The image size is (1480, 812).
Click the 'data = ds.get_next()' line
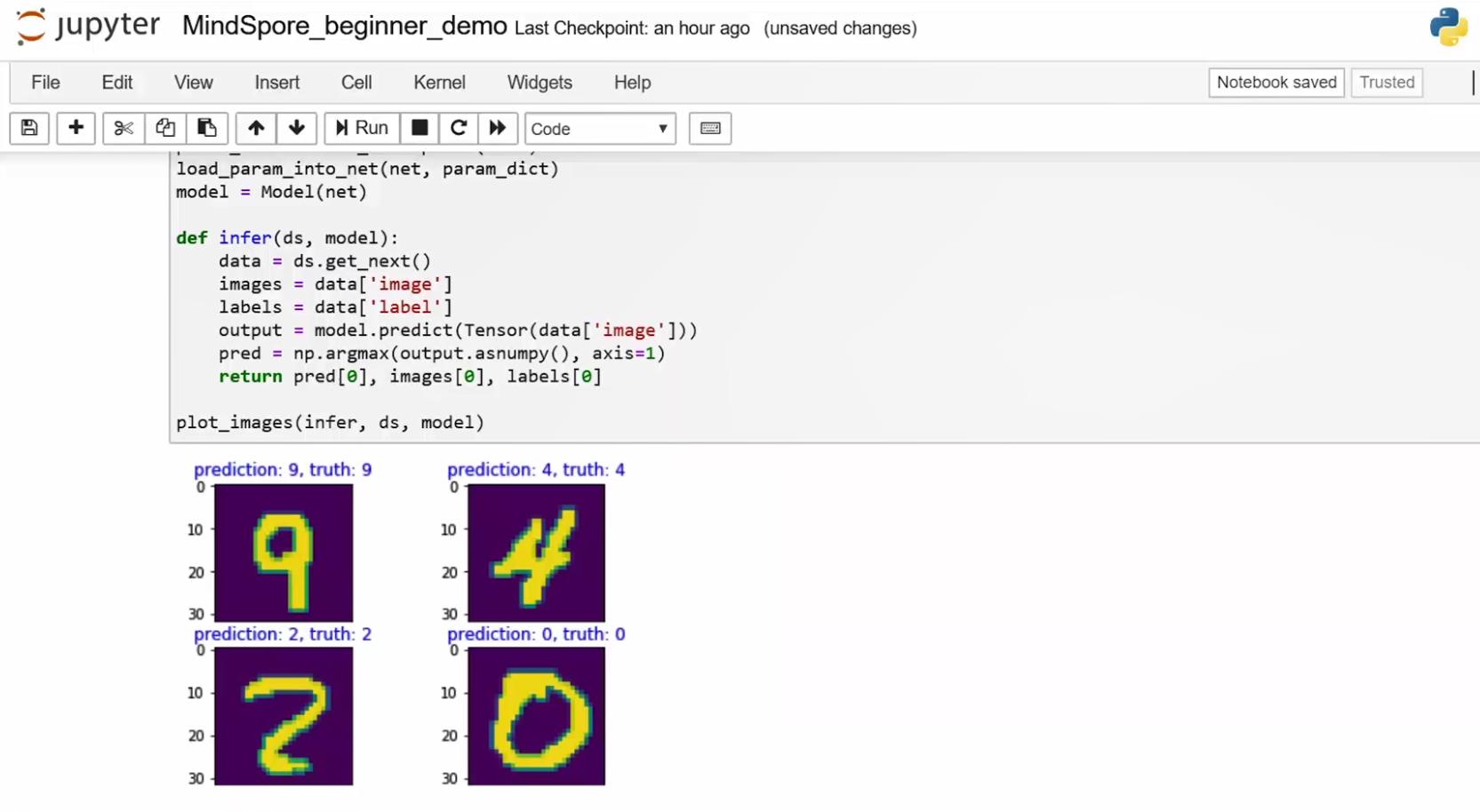pos(324,261)
